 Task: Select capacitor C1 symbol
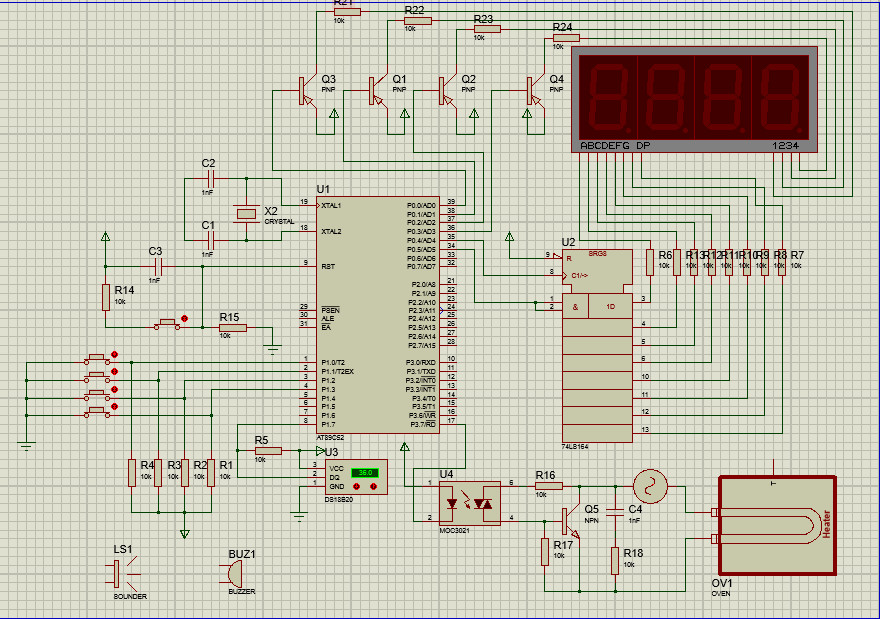[209, 241]
